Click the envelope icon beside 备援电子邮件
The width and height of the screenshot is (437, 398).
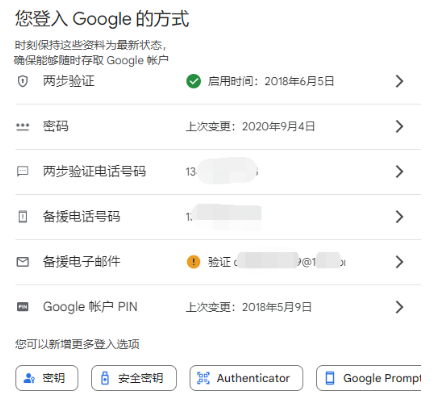(23, 262)
